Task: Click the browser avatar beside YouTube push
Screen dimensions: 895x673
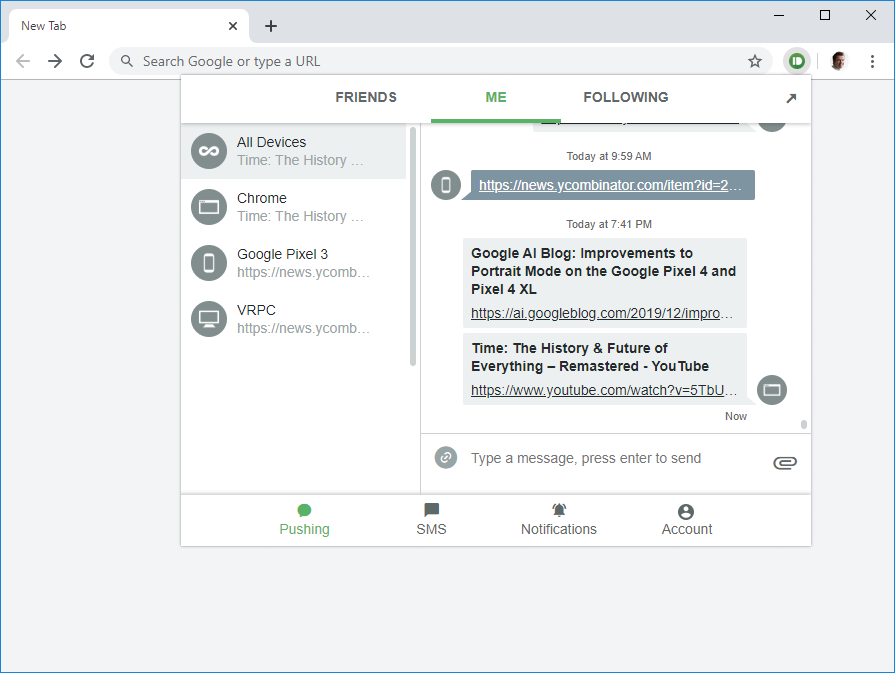Action: pyautogui.click(x=772, y=390)
